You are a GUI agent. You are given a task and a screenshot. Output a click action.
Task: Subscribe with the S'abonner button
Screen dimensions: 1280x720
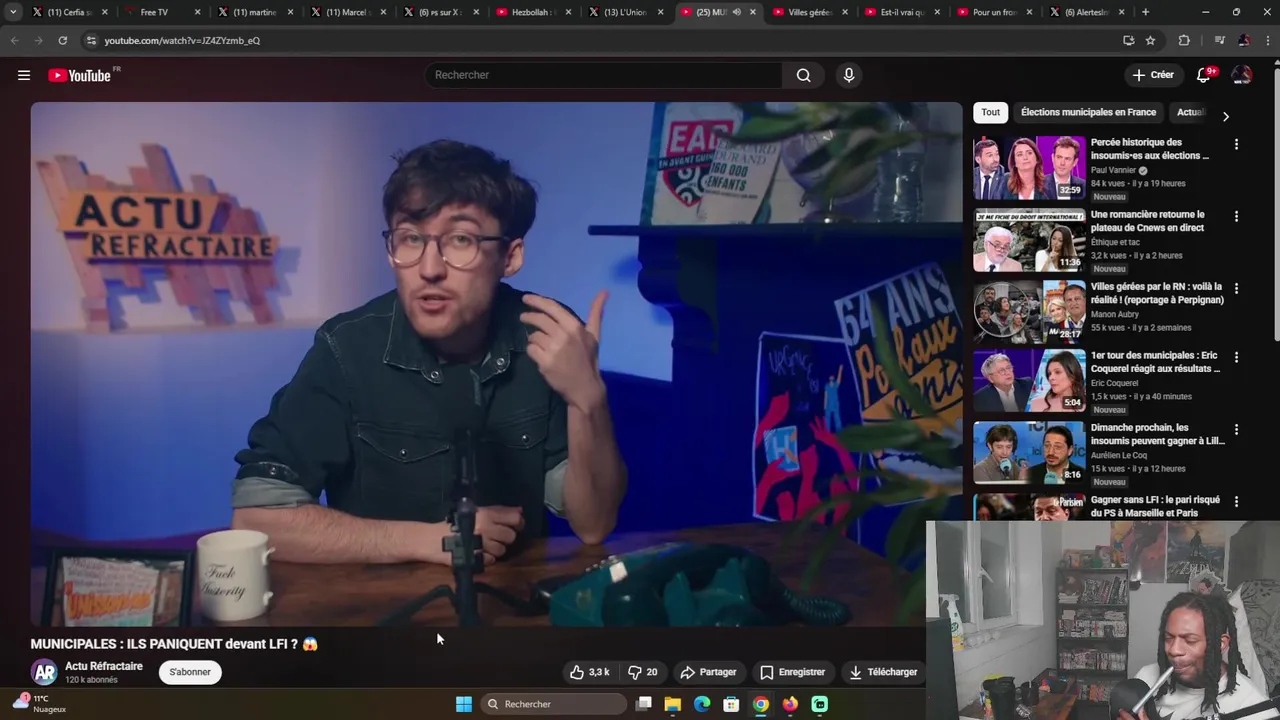tap(190, 672)
